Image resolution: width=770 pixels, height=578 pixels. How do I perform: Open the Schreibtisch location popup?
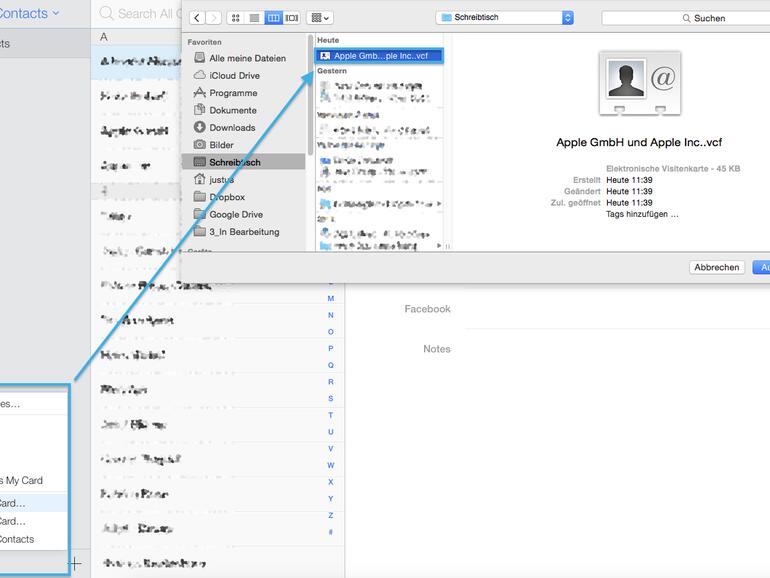[504, 18]
